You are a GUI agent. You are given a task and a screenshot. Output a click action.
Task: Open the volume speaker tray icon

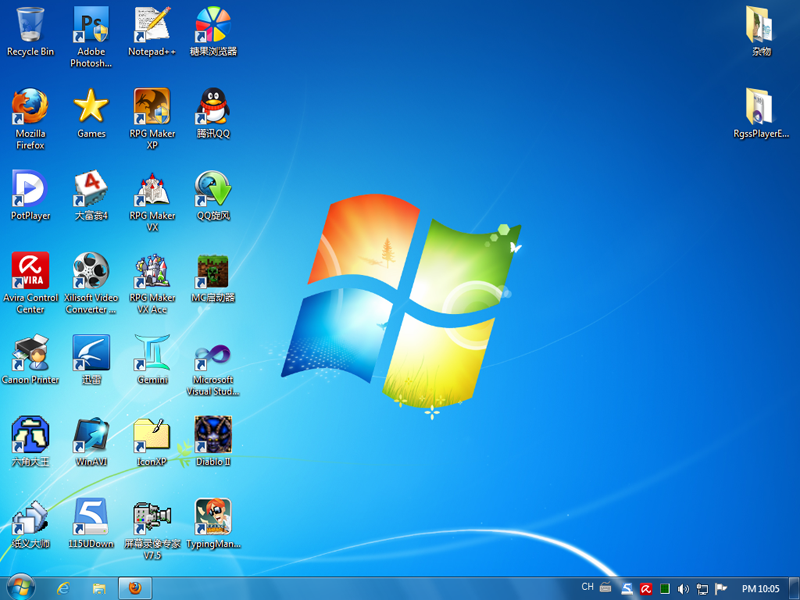683,589
